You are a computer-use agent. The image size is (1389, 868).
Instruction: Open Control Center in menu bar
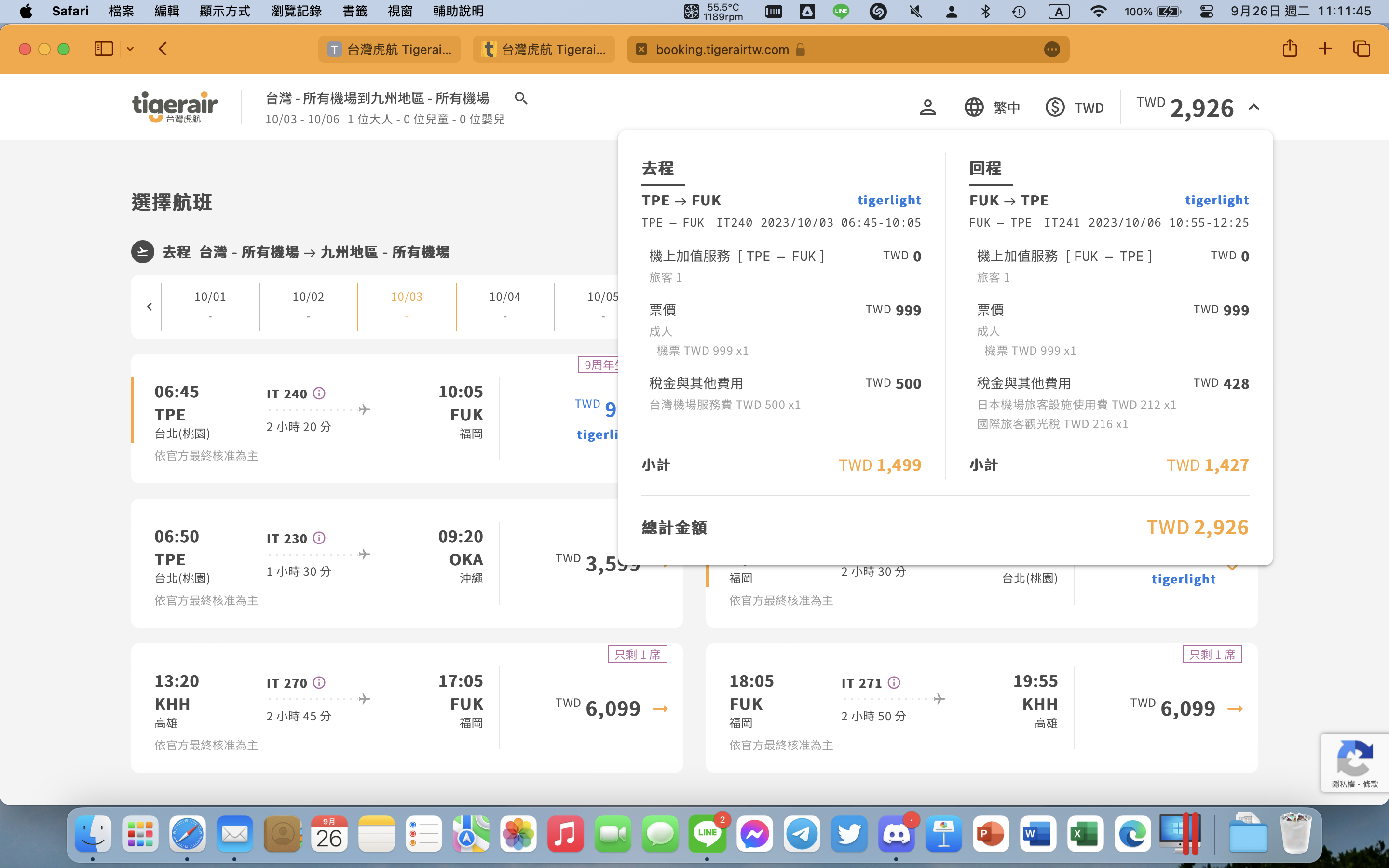coord(1207,12)
